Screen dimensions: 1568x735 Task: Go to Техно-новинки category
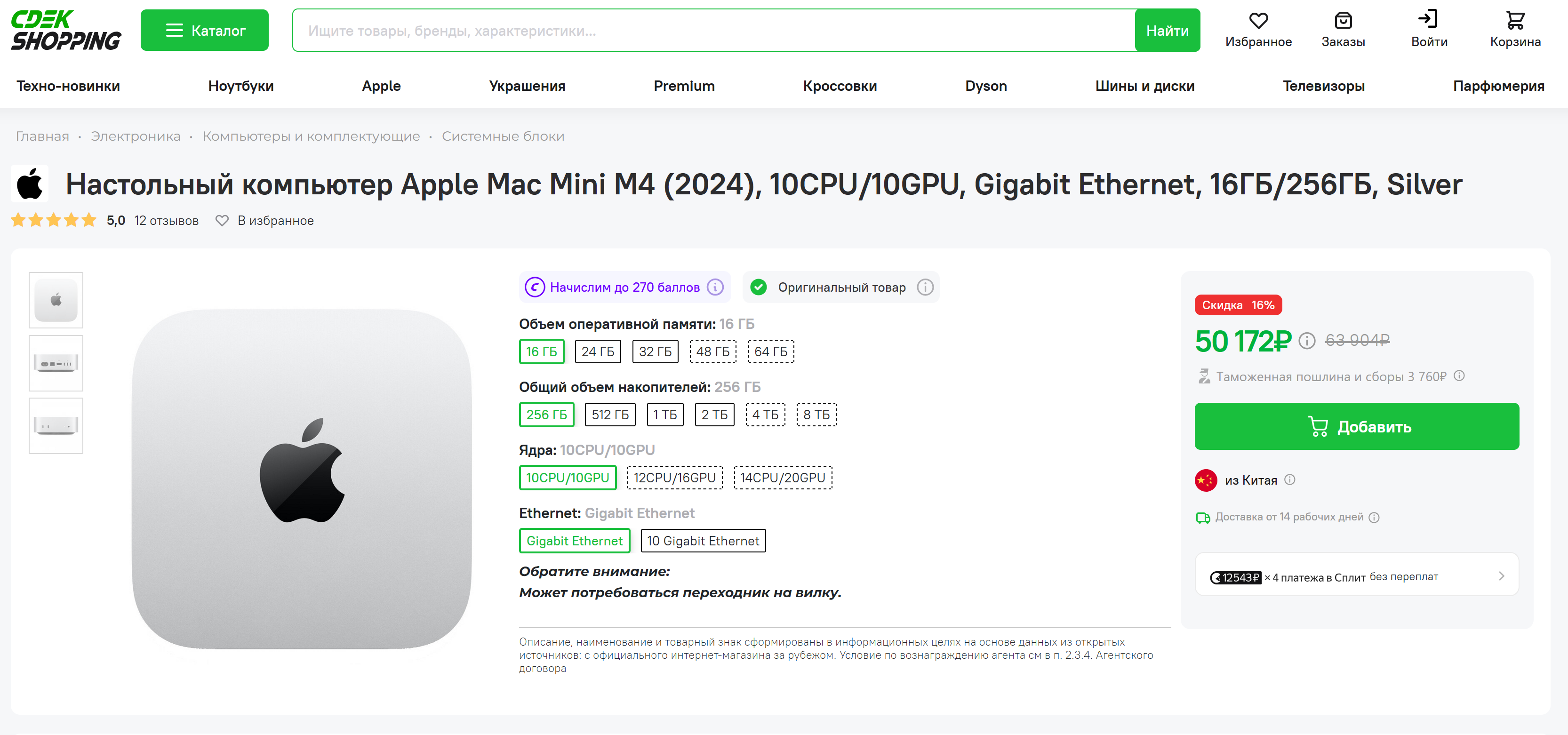(x=68, y=86)
